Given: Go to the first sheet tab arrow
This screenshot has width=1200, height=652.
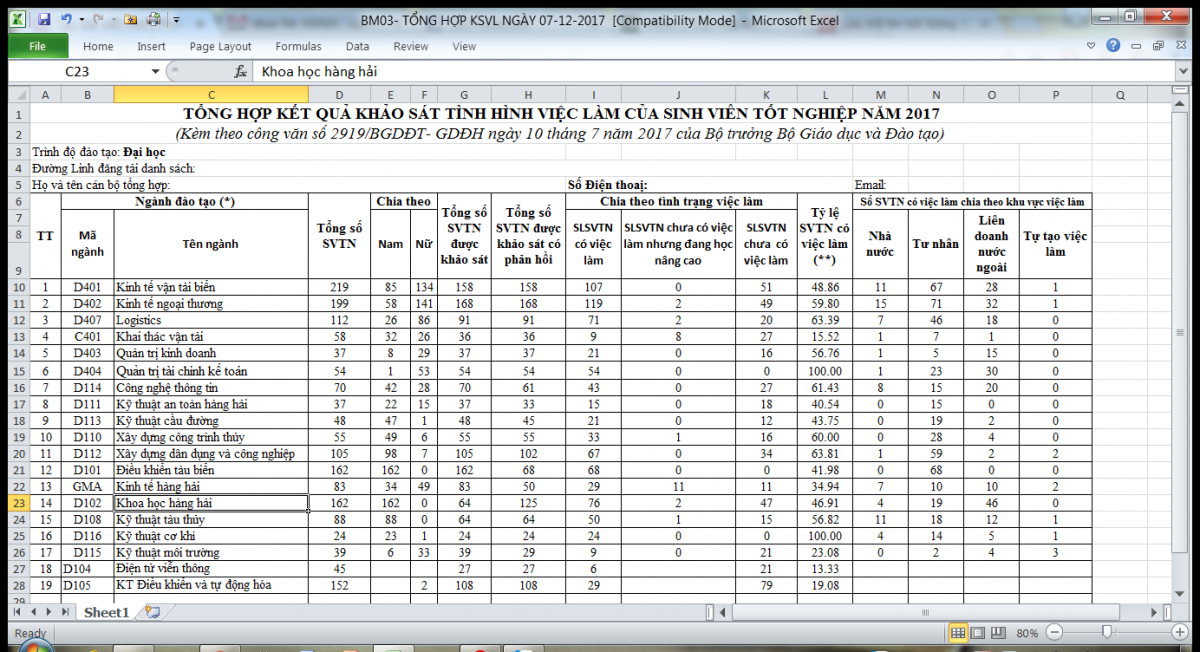Looking at the screenshot, I should 19,612.
